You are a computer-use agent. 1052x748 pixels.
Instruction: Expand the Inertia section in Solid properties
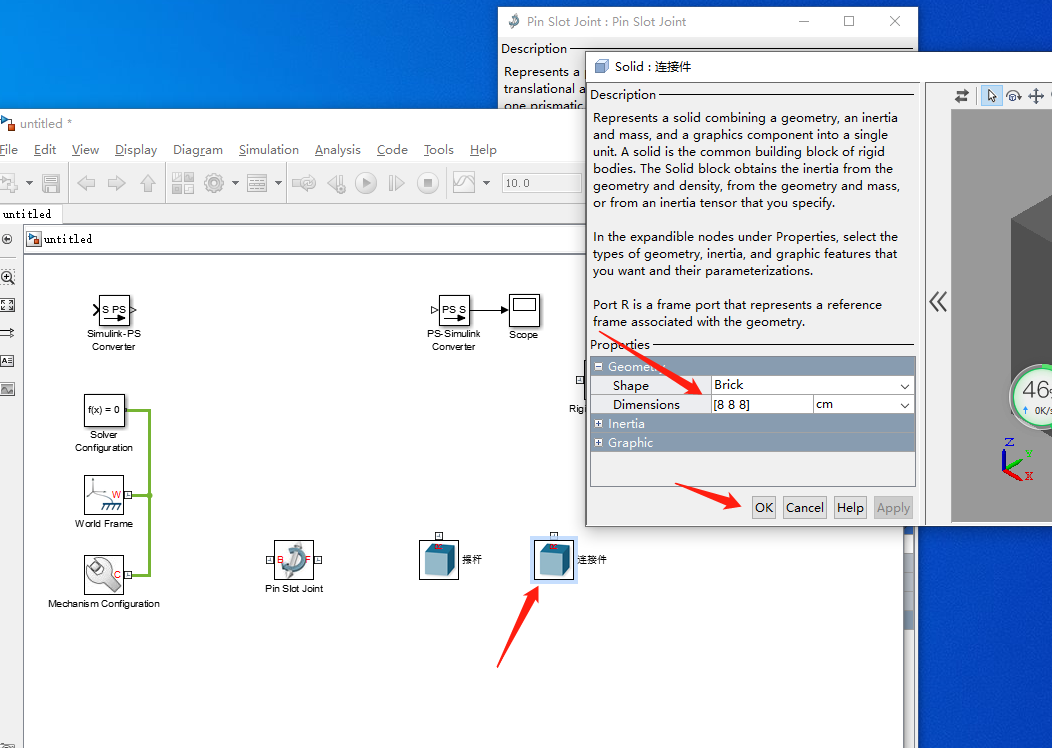(x=600, y=423)
